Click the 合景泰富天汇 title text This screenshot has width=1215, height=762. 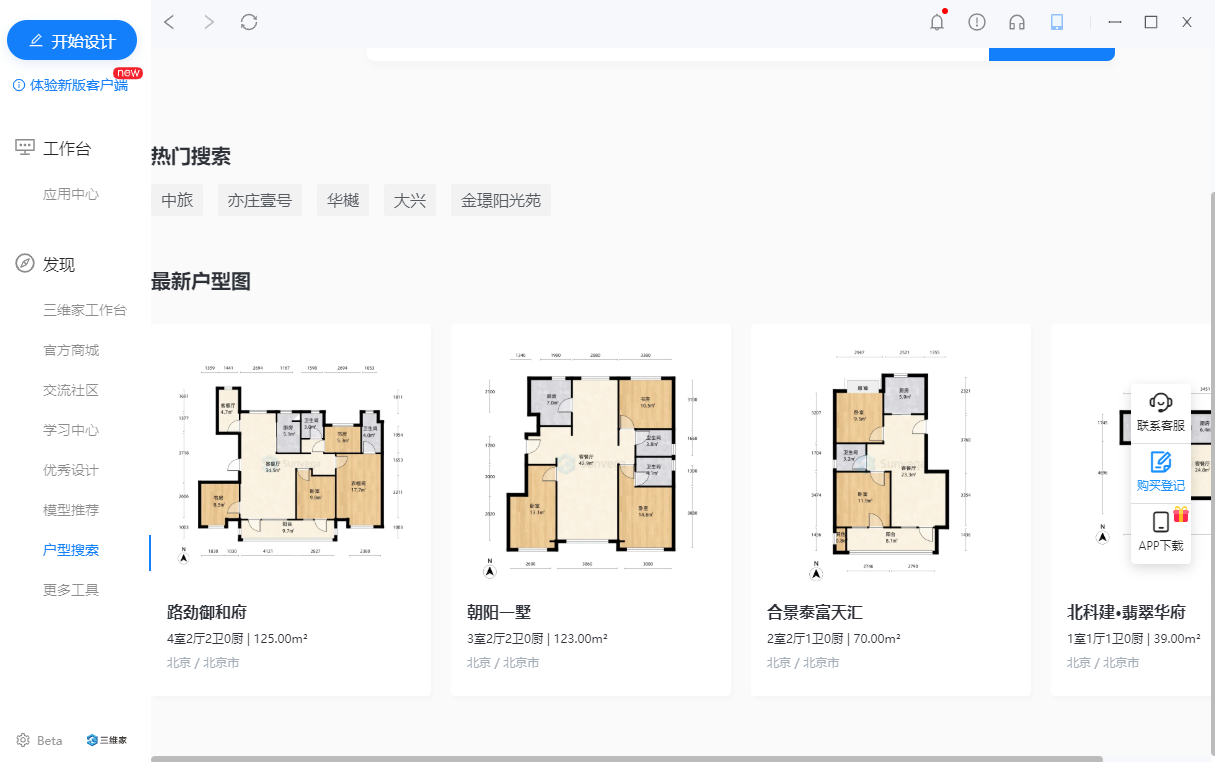815,612
